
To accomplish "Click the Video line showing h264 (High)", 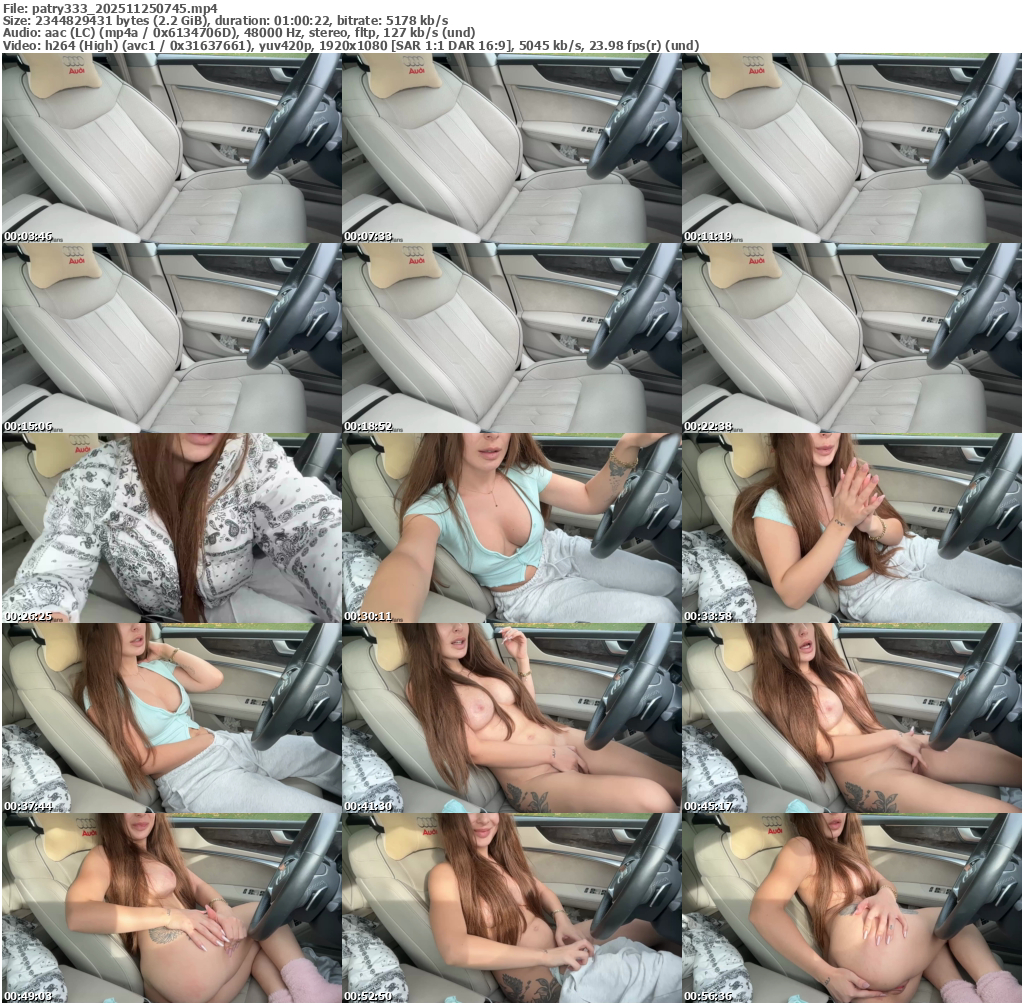I will 351,46.
